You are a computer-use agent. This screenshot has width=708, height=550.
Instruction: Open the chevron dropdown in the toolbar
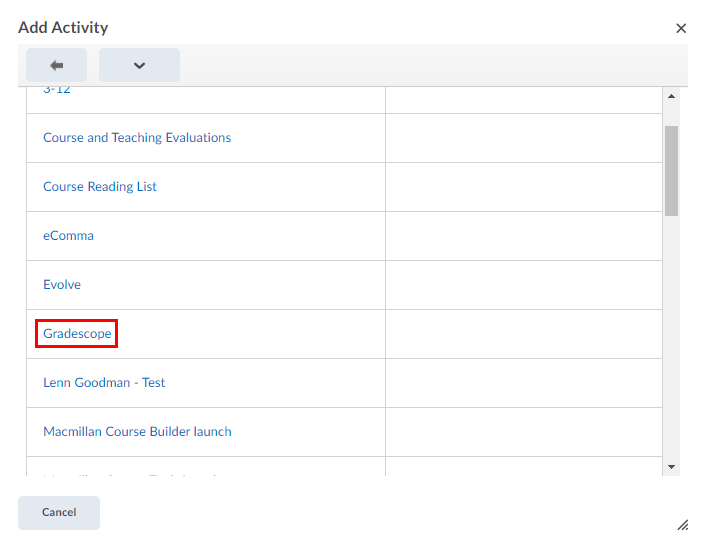point(139,65)
